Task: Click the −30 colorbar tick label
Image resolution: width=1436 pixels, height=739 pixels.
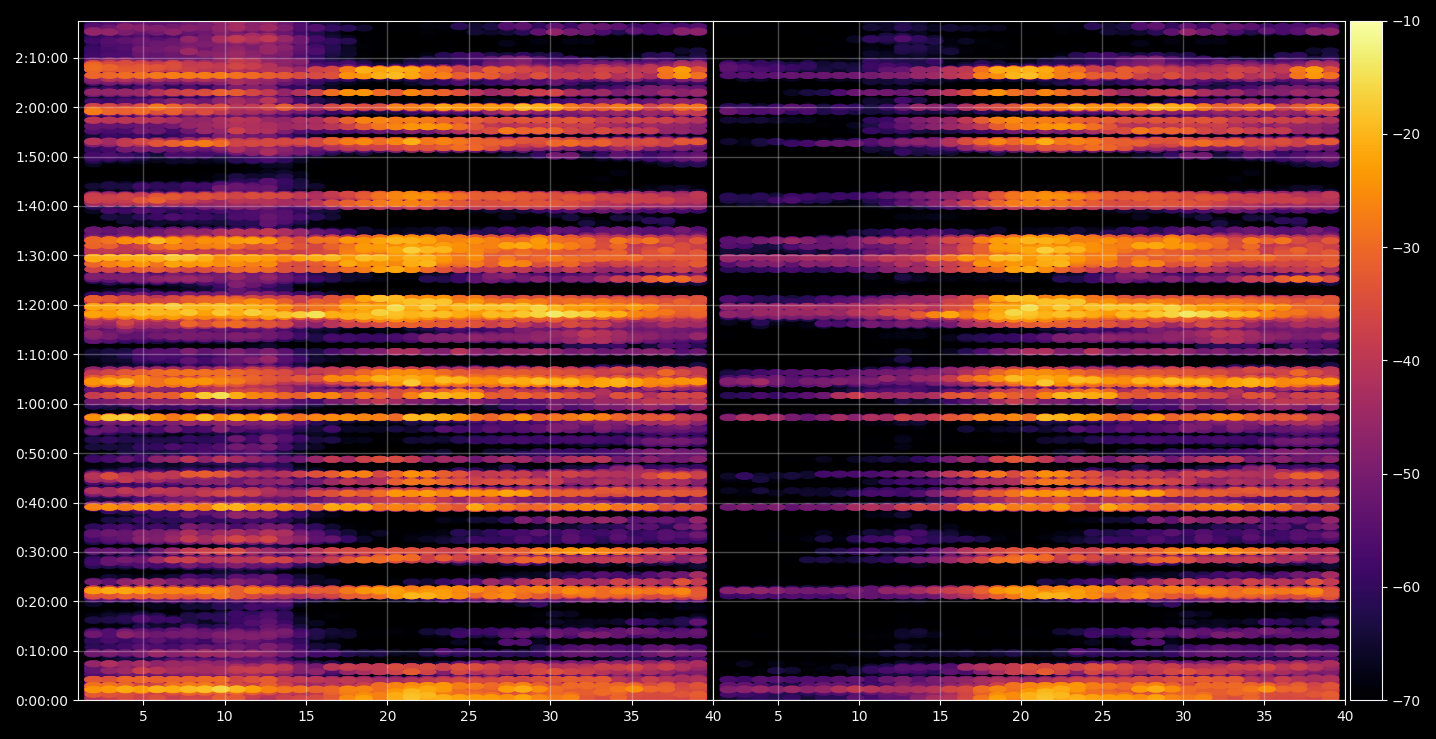Action: coord(1405,248)
